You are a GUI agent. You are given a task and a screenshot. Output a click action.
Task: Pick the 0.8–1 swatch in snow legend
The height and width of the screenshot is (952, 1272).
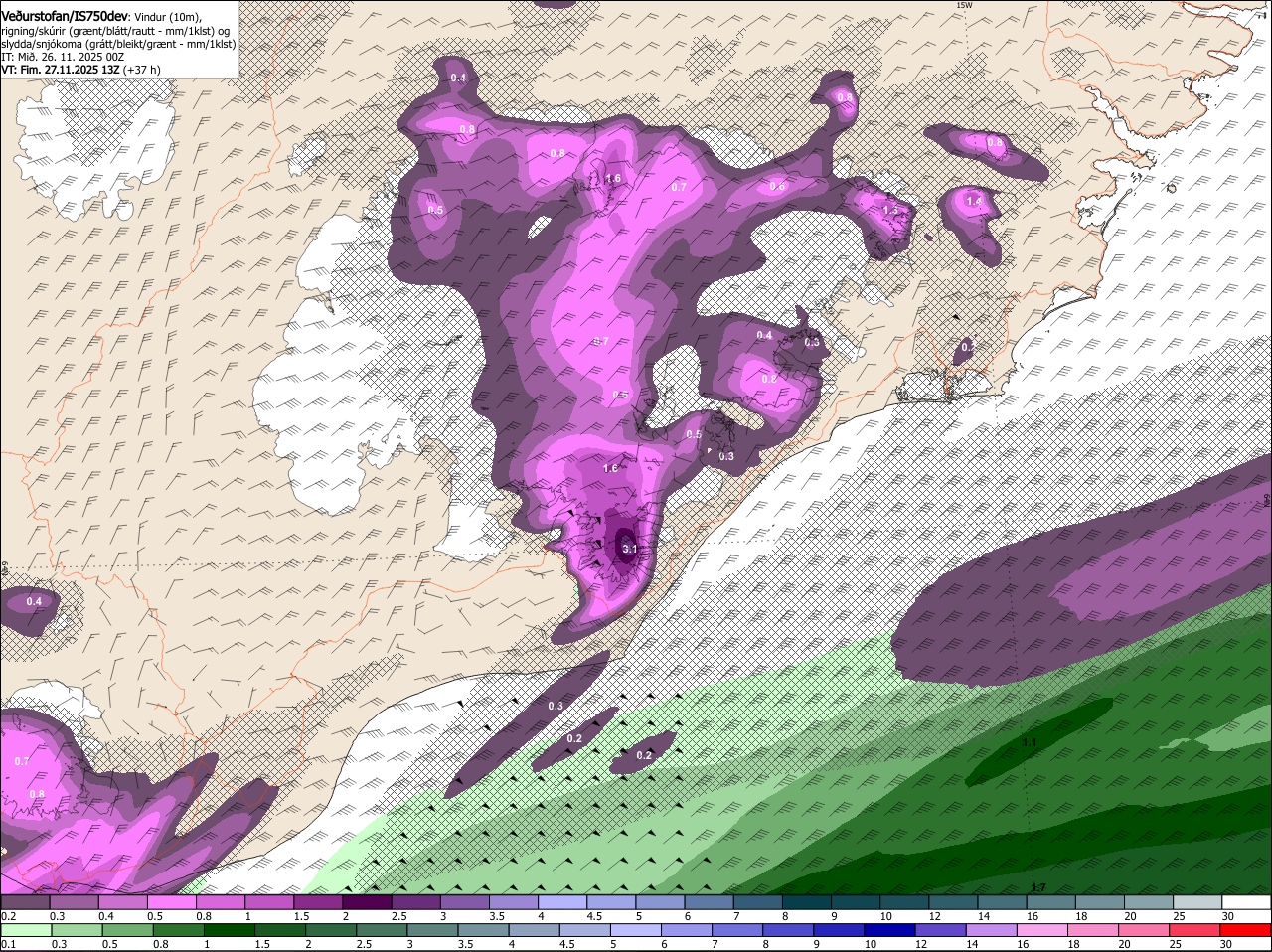pos(220,902)
